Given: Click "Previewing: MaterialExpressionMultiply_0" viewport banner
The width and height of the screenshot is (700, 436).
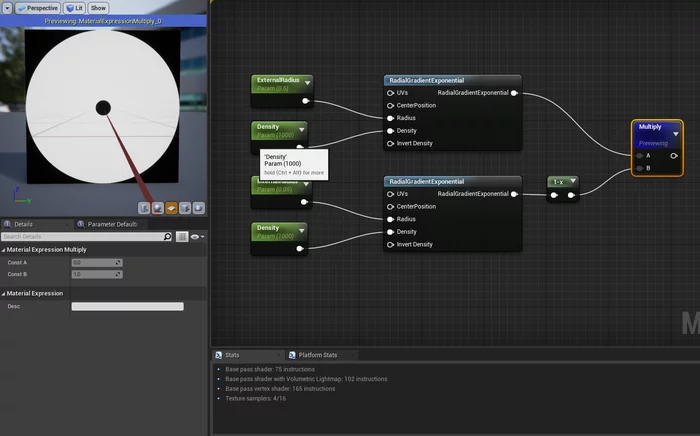Looking at the screenshot, I should click(x=103, y=21).
